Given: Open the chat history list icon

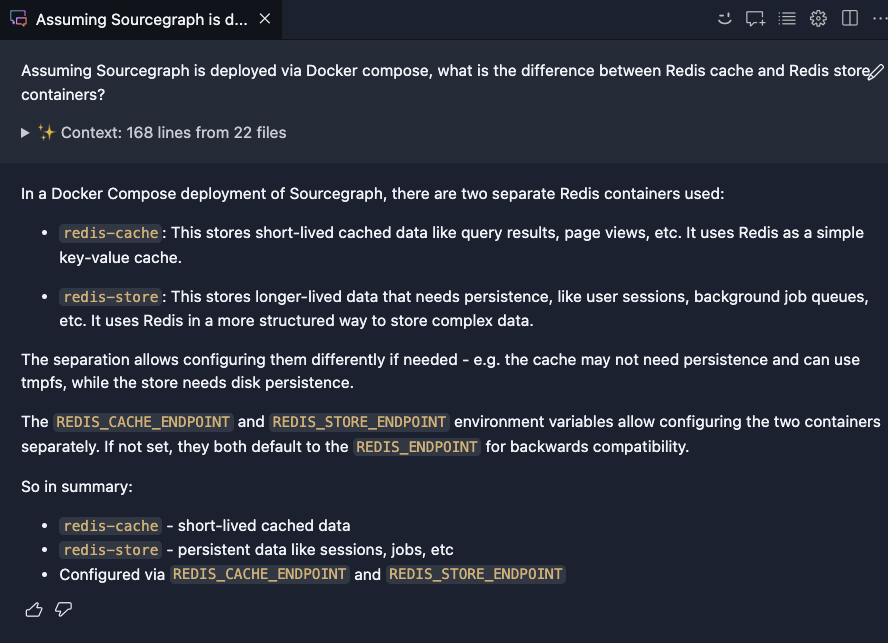Looking at the screenshot, I should pyautogui.click(x=787, y=19).
